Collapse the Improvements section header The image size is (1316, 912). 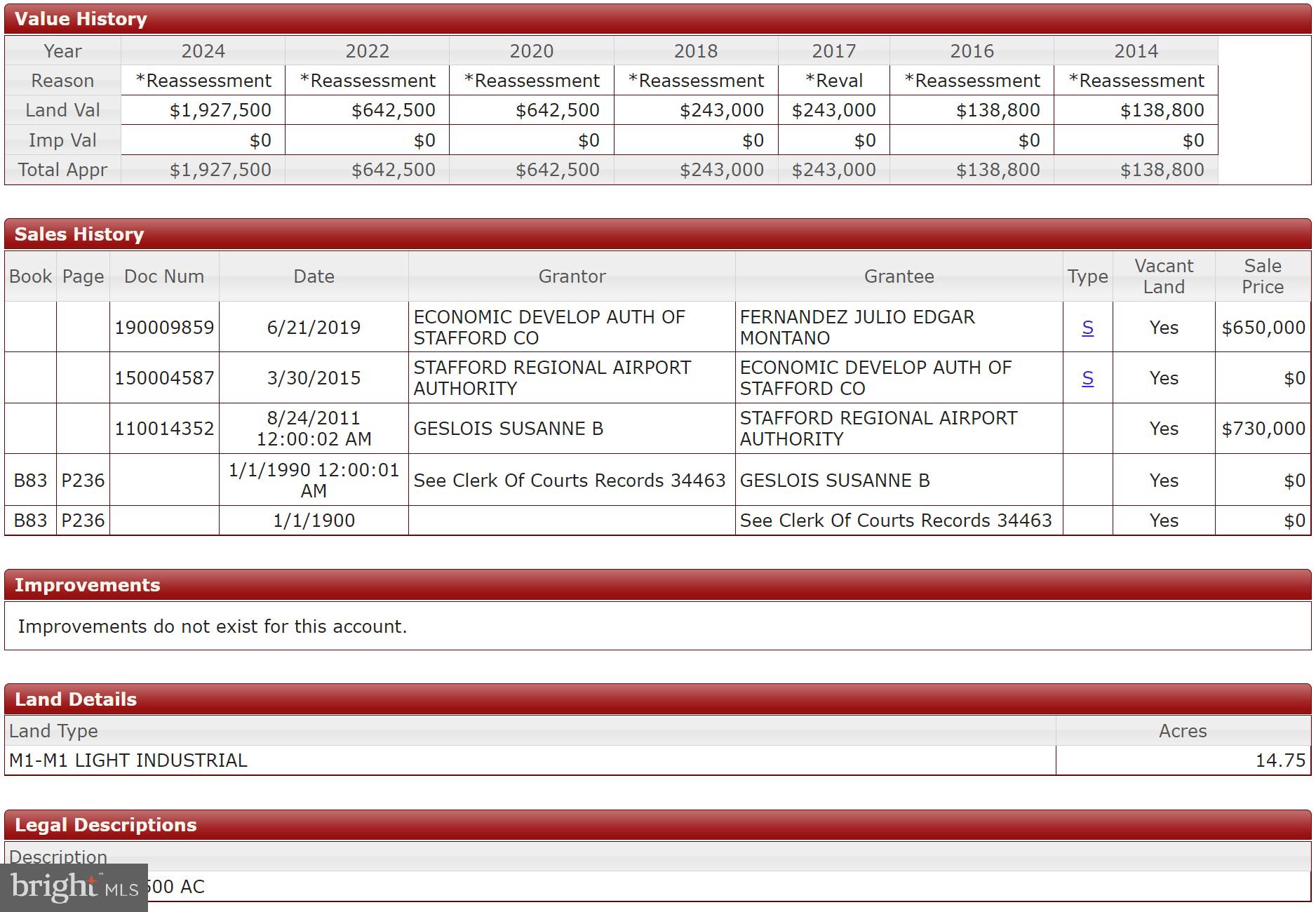click(x=87, y=585)
